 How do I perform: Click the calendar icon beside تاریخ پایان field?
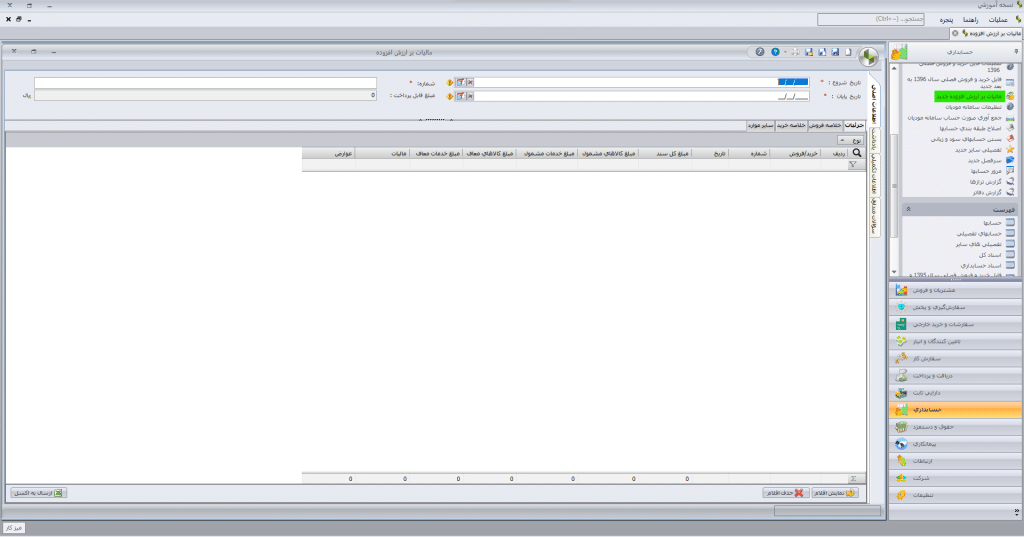460,96
